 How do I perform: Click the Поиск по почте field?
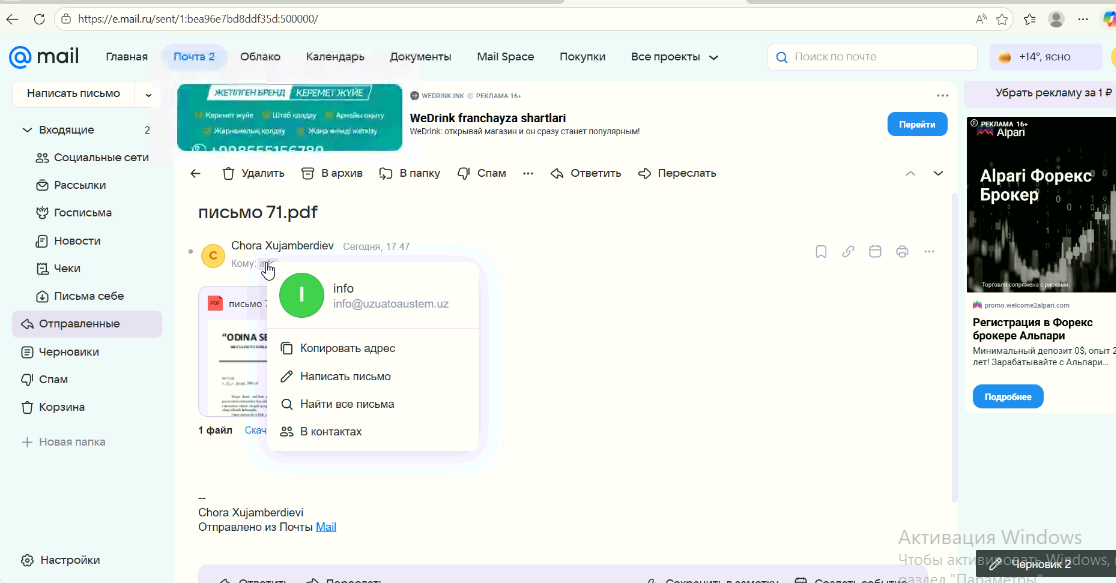(872, 57)
